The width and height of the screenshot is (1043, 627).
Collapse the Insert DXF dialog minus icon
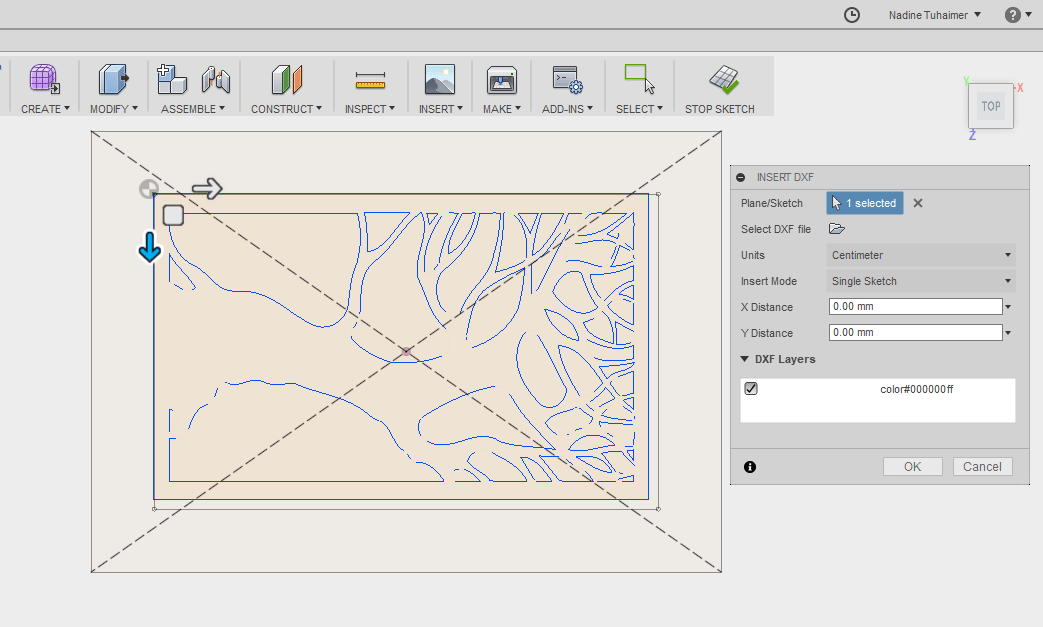(x=741, y=178)
